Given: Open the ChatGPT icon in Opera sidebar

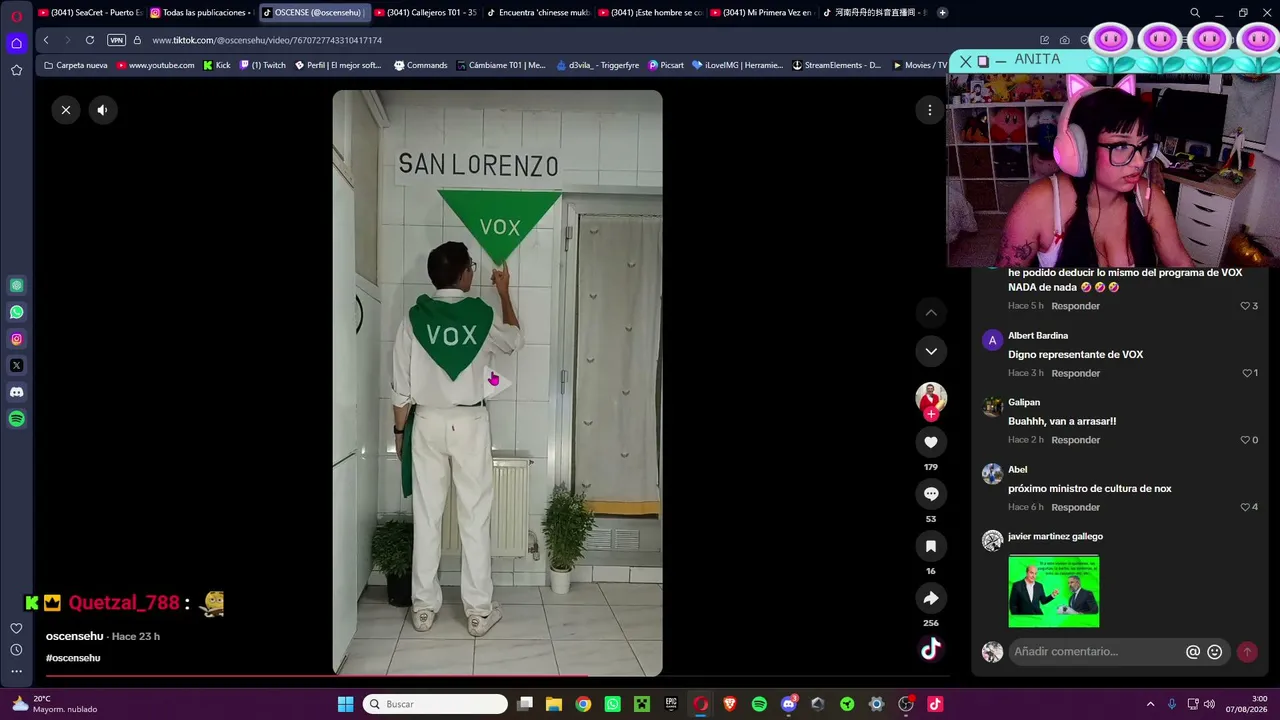Looking at the screenshot, I should click(16, 285).
